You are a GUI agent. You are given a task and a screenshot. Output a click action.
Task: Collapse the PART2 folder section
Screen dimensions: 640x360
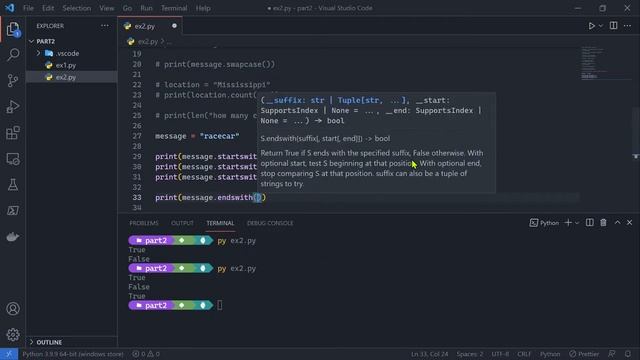71,41
